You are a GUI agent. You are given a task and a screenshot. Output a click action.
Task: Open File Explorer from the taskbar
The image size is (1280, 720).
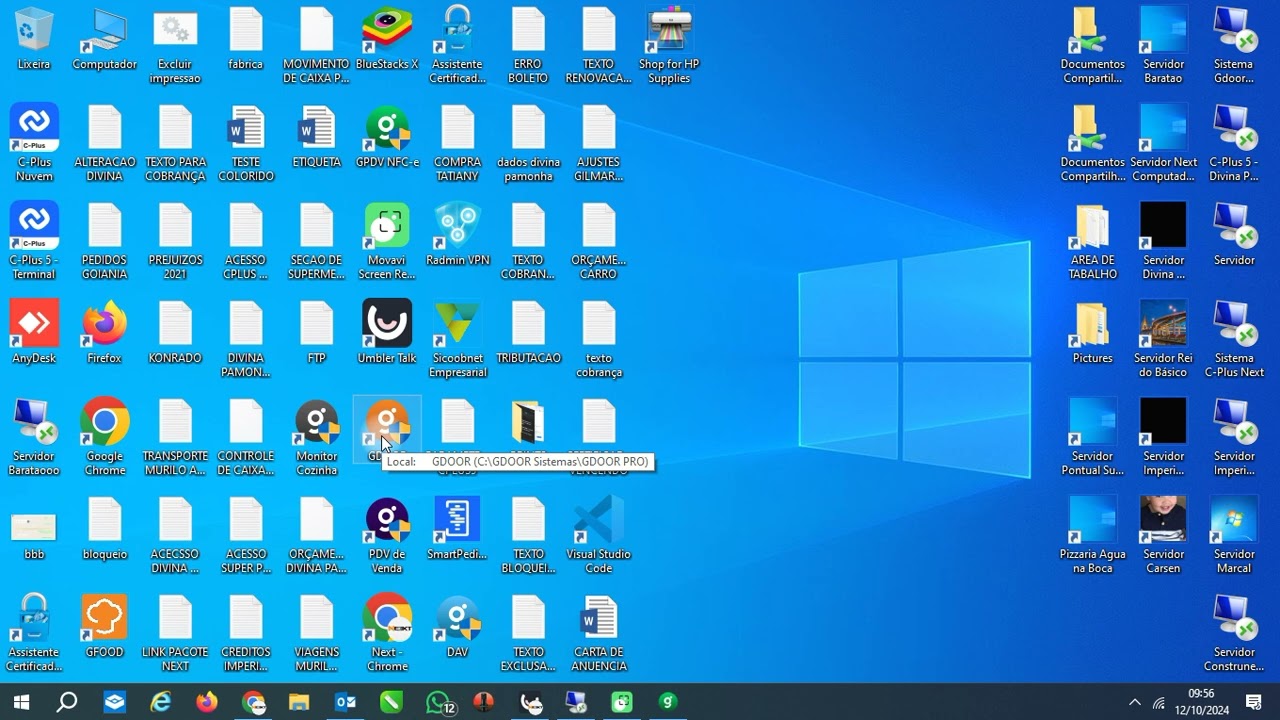(299, 702)
